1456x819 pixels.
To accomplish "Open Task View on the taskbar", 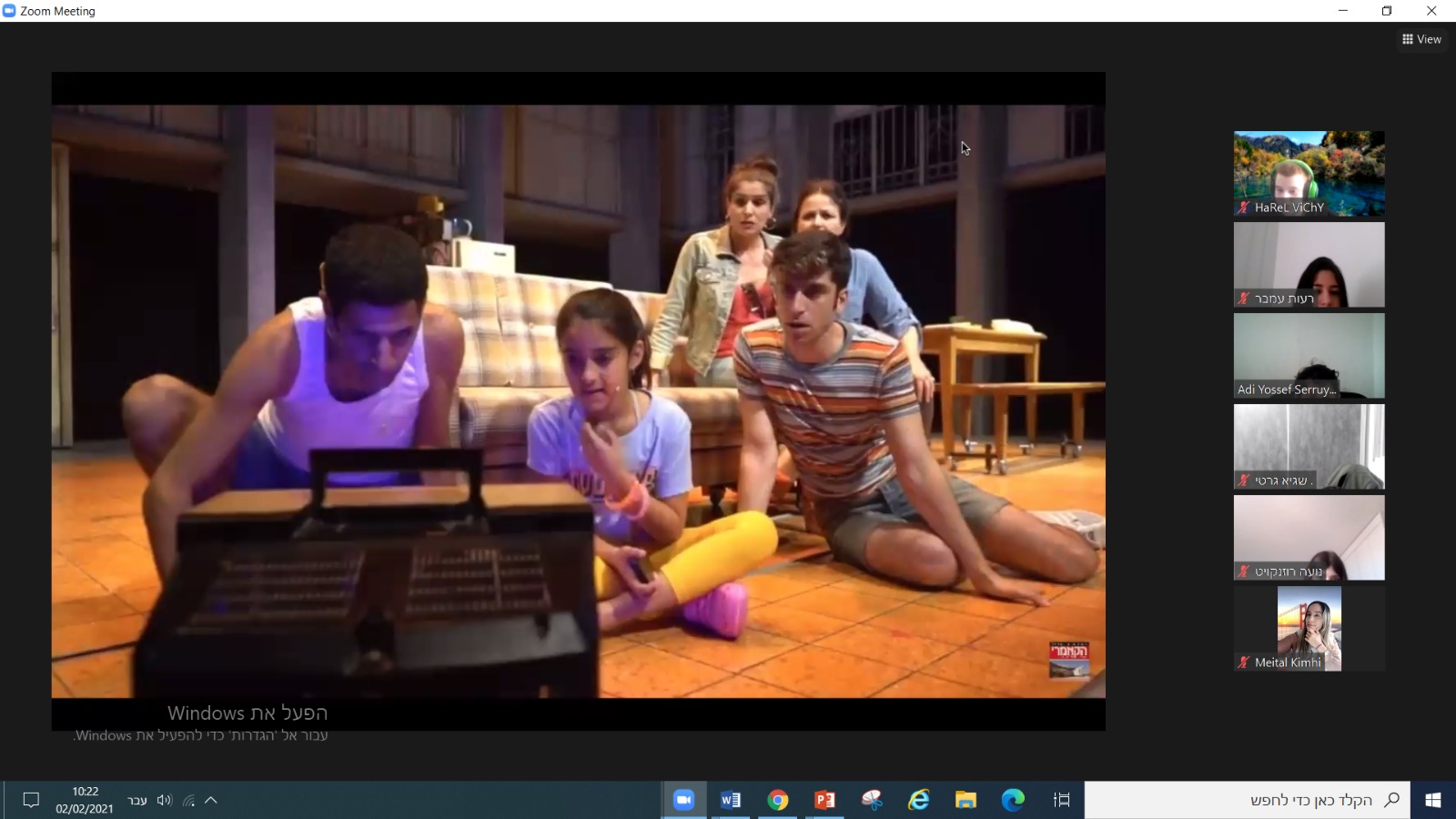I will [x=1061, y=800].
